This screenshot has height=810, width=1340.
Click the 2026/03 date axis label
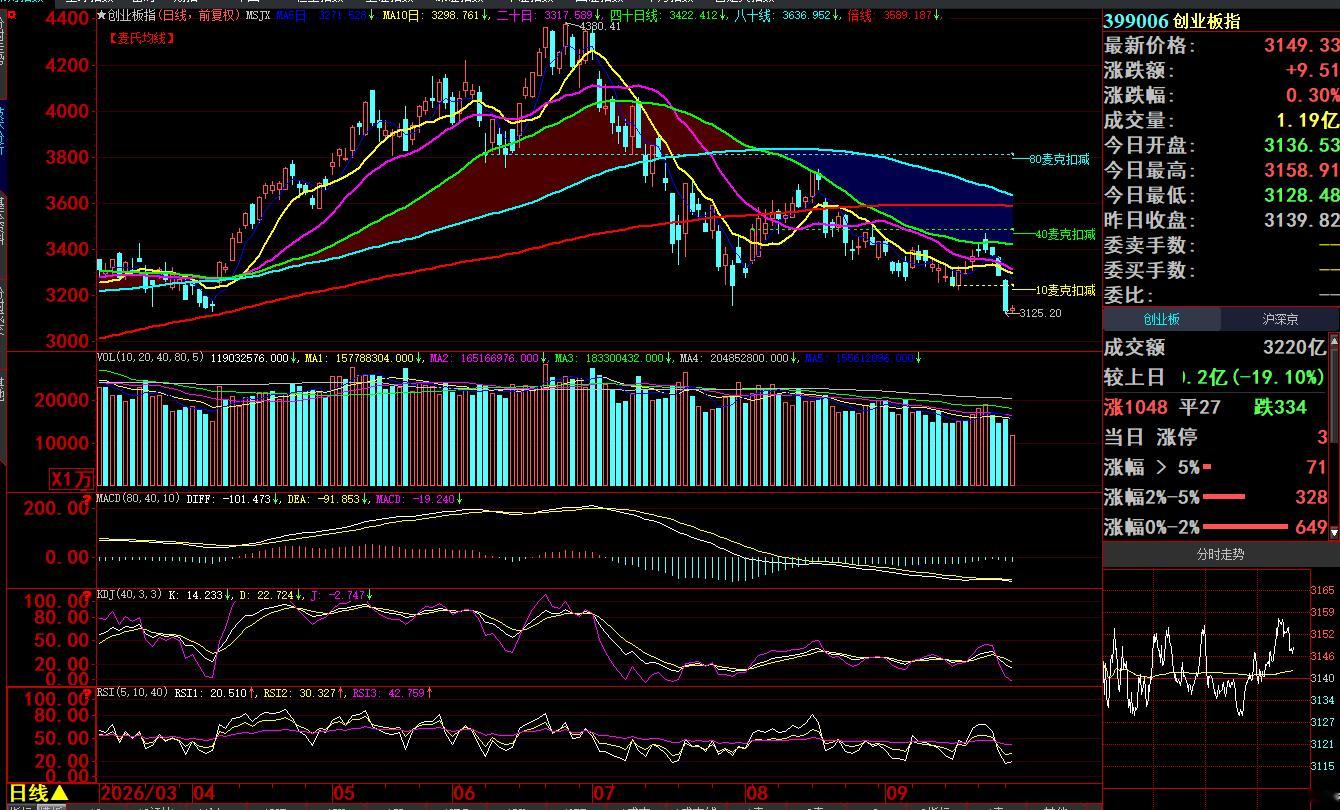tap(140, 794)
